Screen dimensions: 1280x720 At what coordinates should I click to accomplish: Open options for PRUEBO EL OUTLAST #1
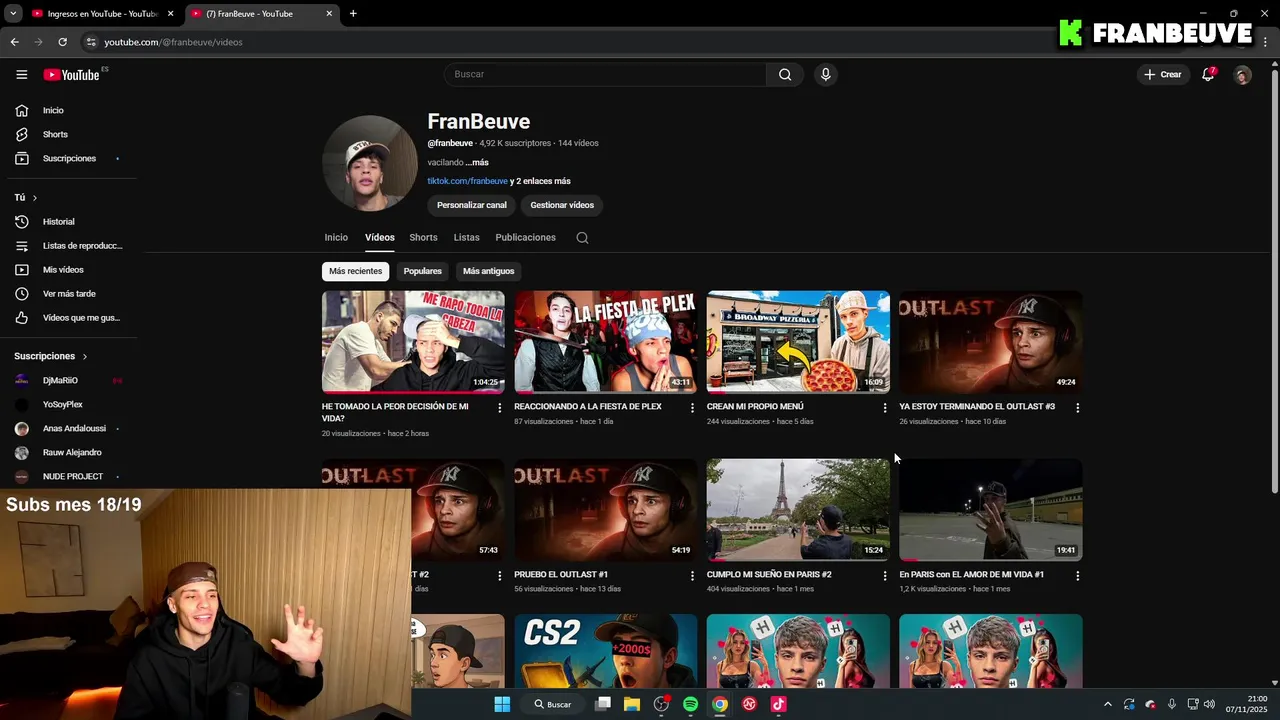(x=692, y=575)
